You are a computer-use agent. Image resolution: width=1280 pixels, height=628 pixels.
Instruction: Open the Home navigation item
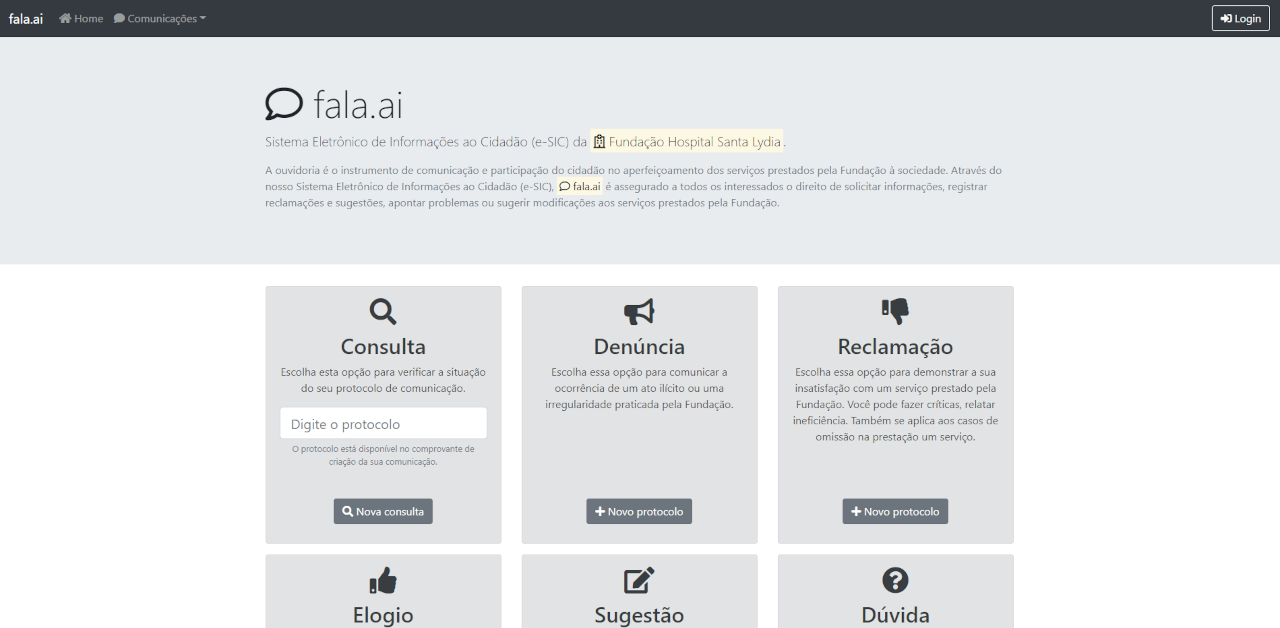click(x=81, y=18)
